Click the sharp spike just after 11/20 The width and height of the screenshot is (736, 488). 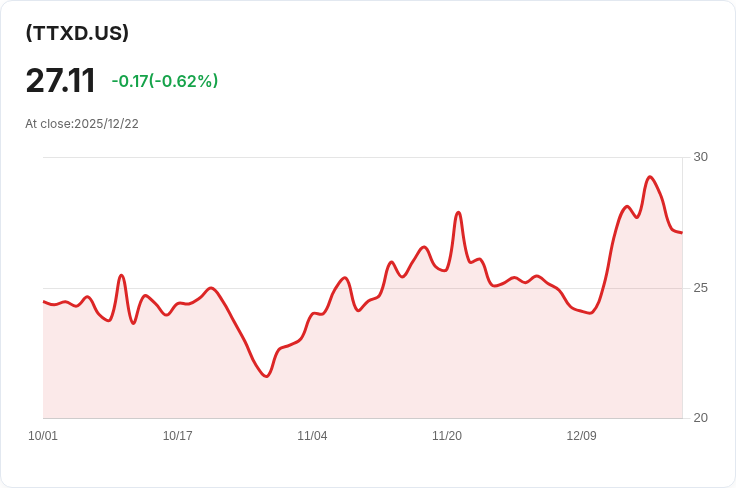click(x=458, y=213)
